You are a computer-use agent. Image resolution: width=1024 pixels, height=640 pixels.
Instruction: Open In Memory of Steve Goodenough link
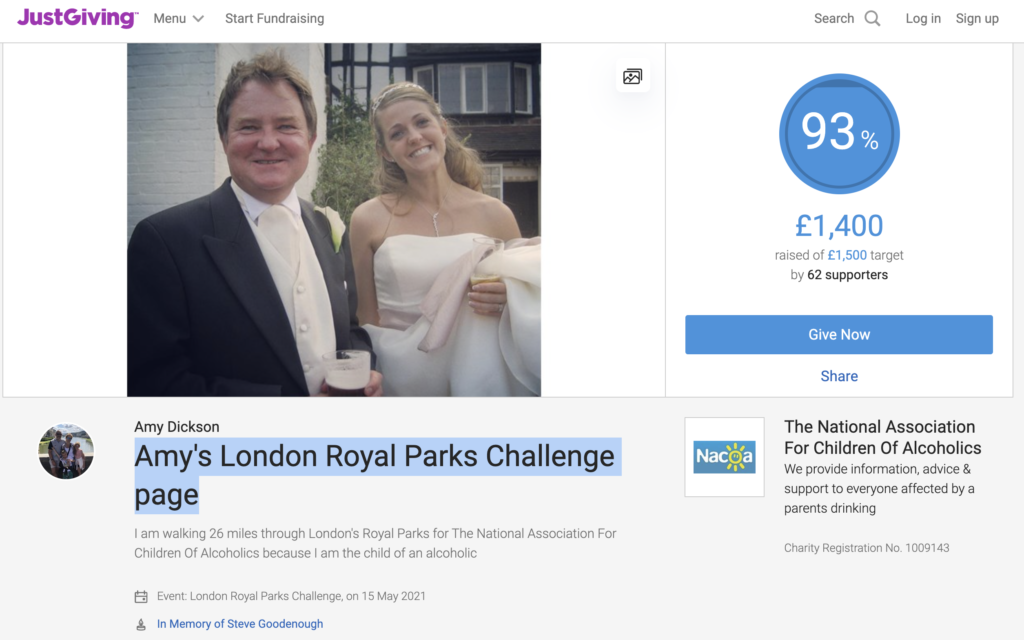(x=240, y=624)
